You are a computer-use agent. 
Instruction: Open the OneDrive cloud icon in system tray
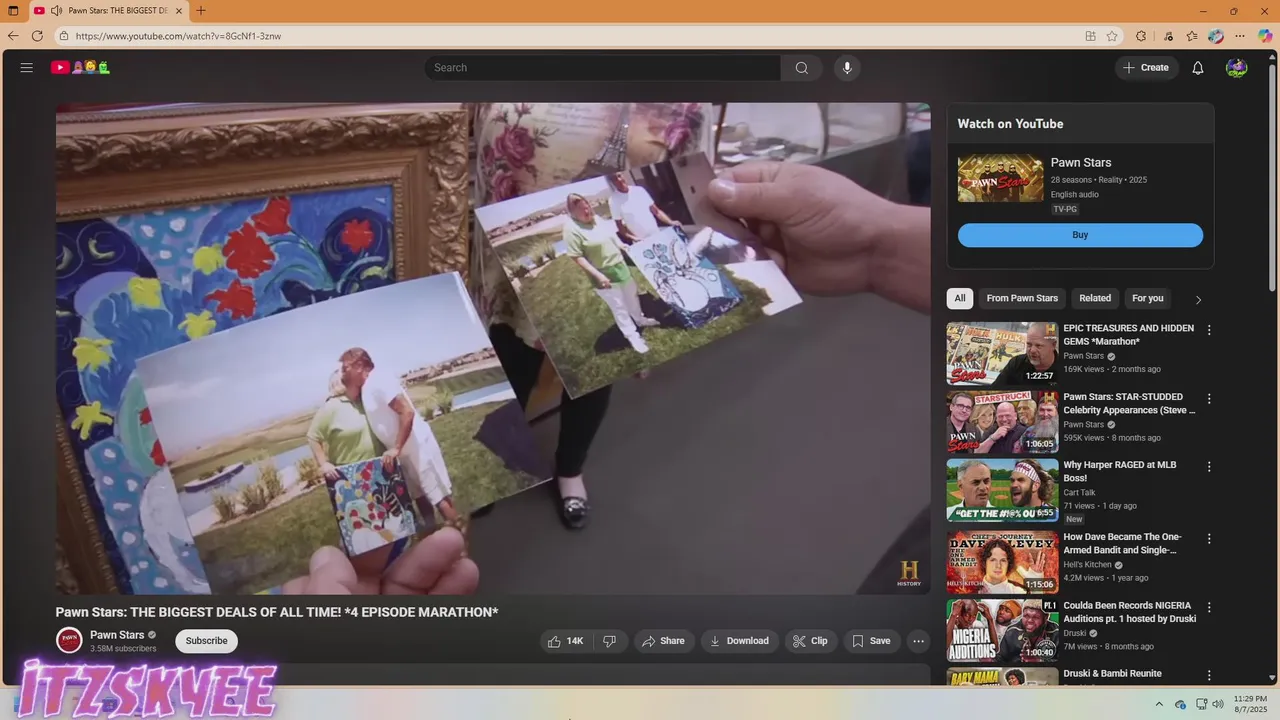[1180, 704]
